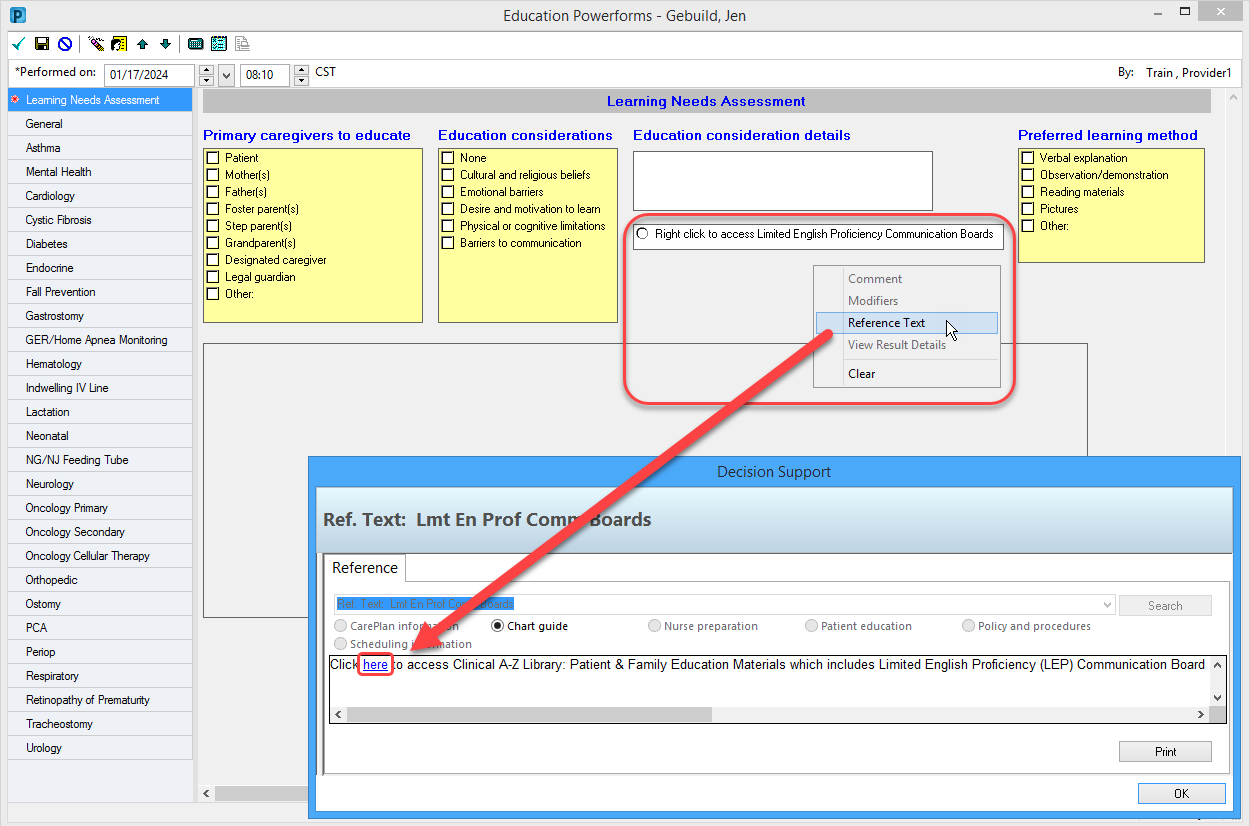
Task: Click the floppy disk Save Form icon
Action: [x=42, y=44]
